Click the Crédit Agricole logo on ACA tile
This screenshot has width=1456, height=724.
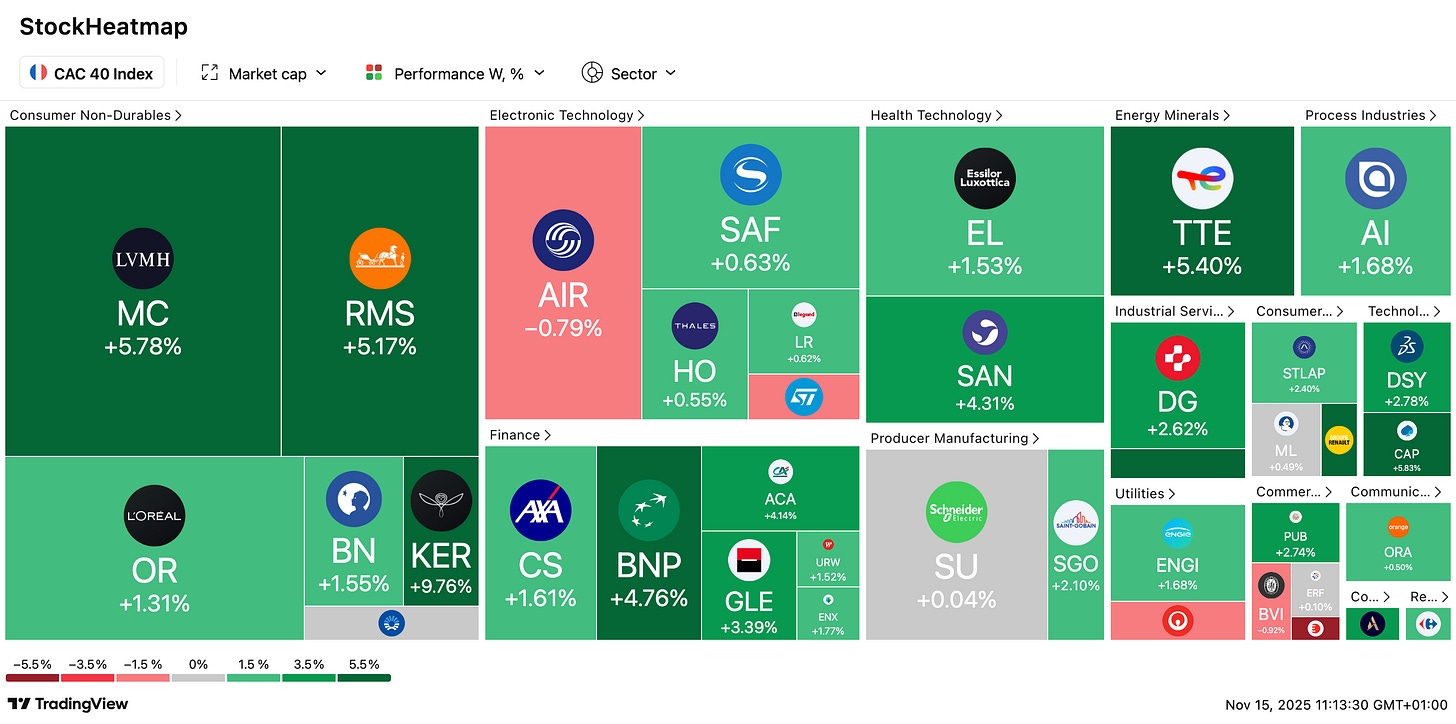pos(780,472)
